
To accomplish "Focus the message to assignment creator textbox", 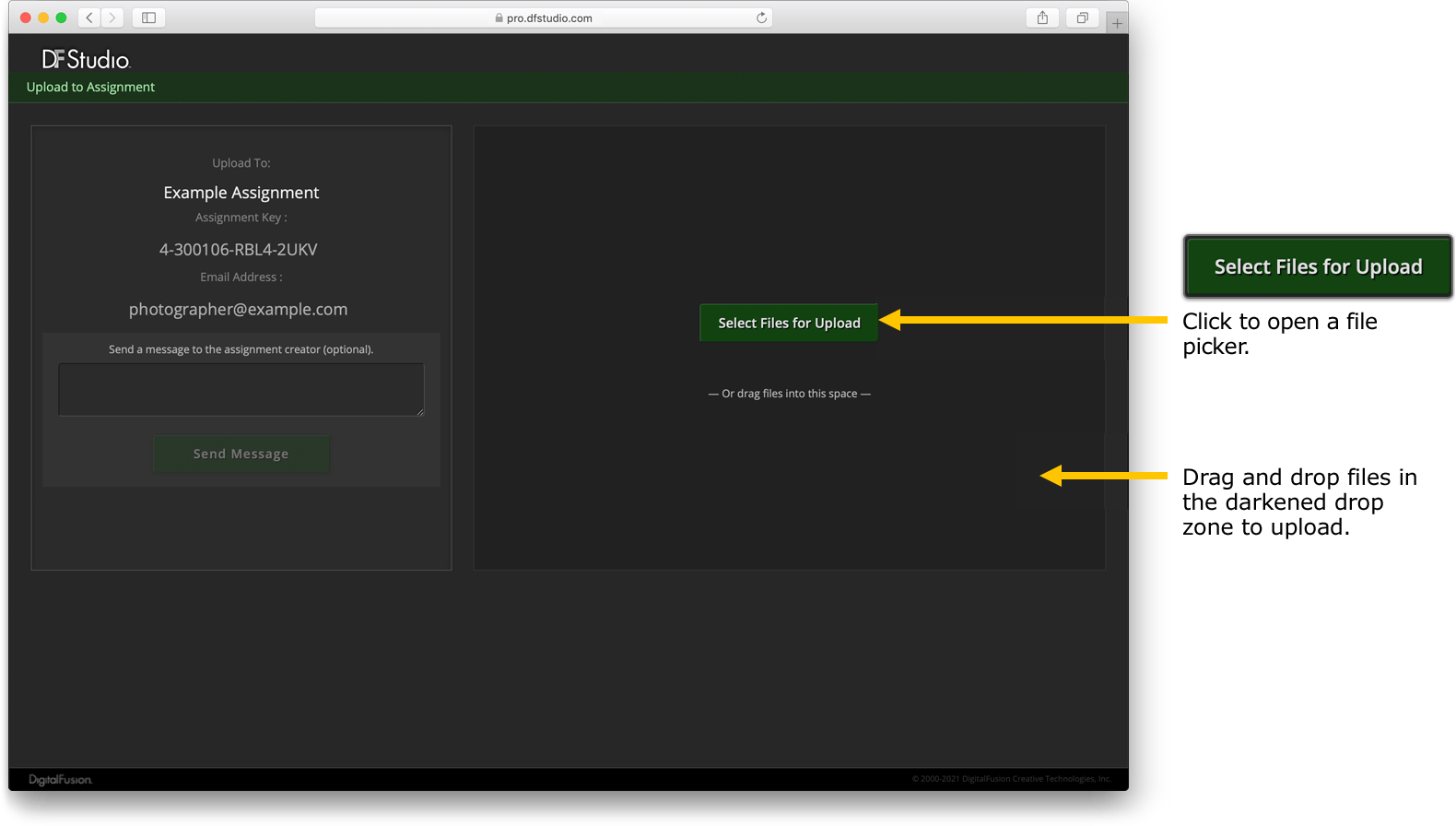I will pyautogui.click(x=241, y=388).
